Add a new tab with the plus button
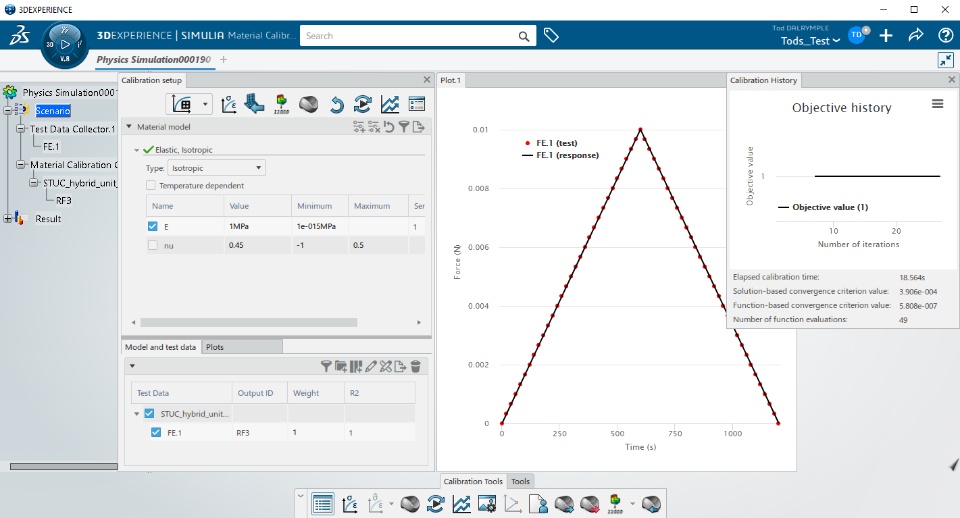 point(223,59)
